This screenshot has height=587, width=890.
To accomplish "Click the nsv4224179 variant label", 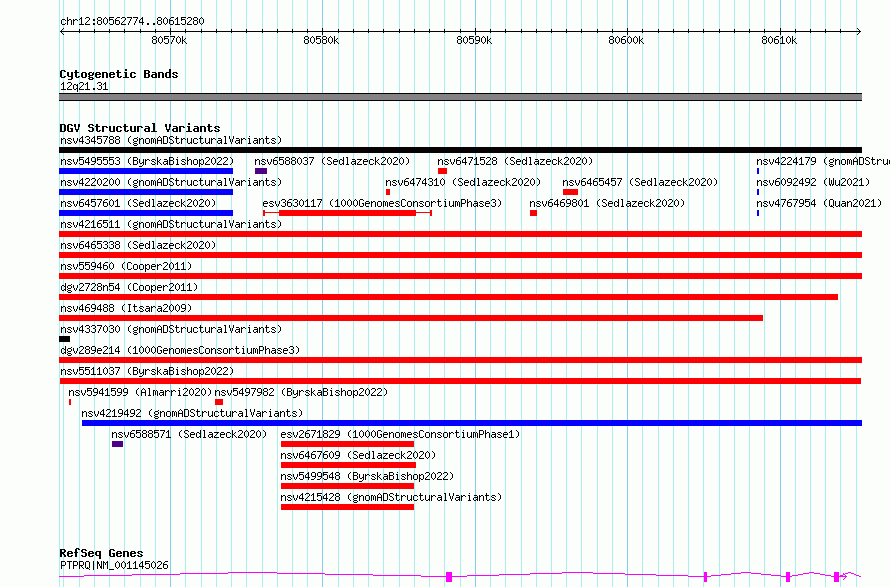I will (823, 161).
